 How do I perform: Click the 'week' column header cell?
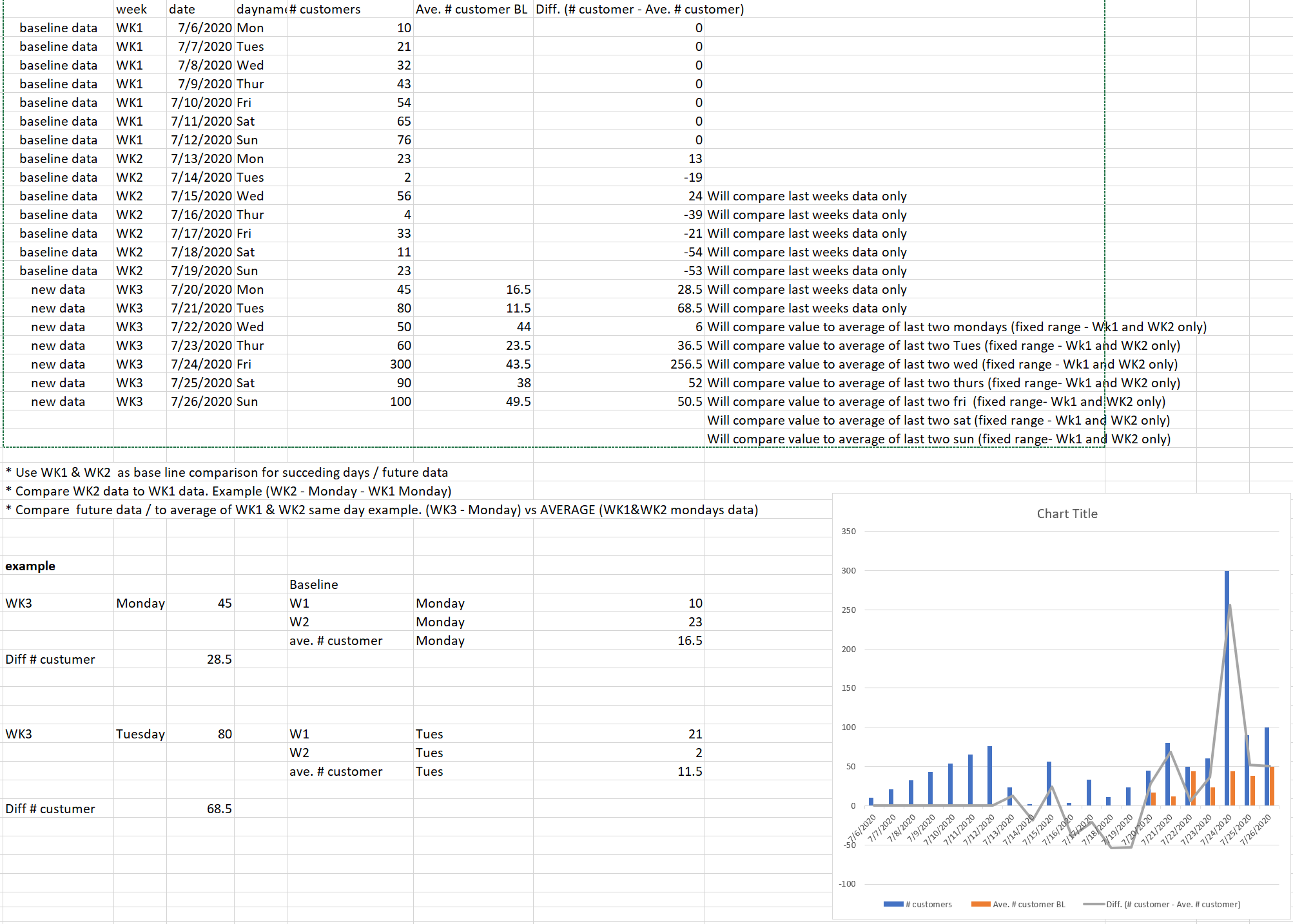[140, 9]
